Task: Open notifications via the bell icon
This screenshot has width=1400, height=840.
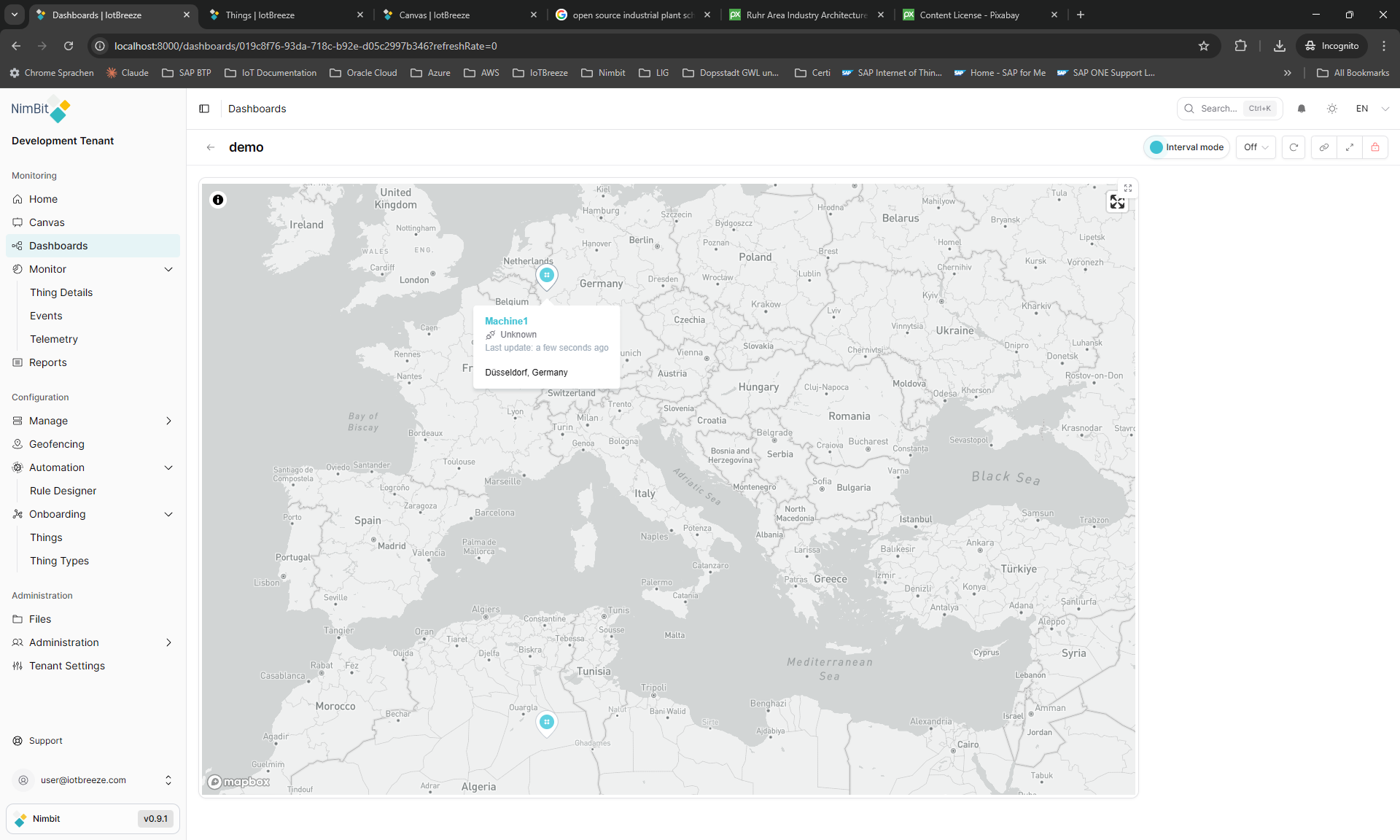Action: (1302, 109)
